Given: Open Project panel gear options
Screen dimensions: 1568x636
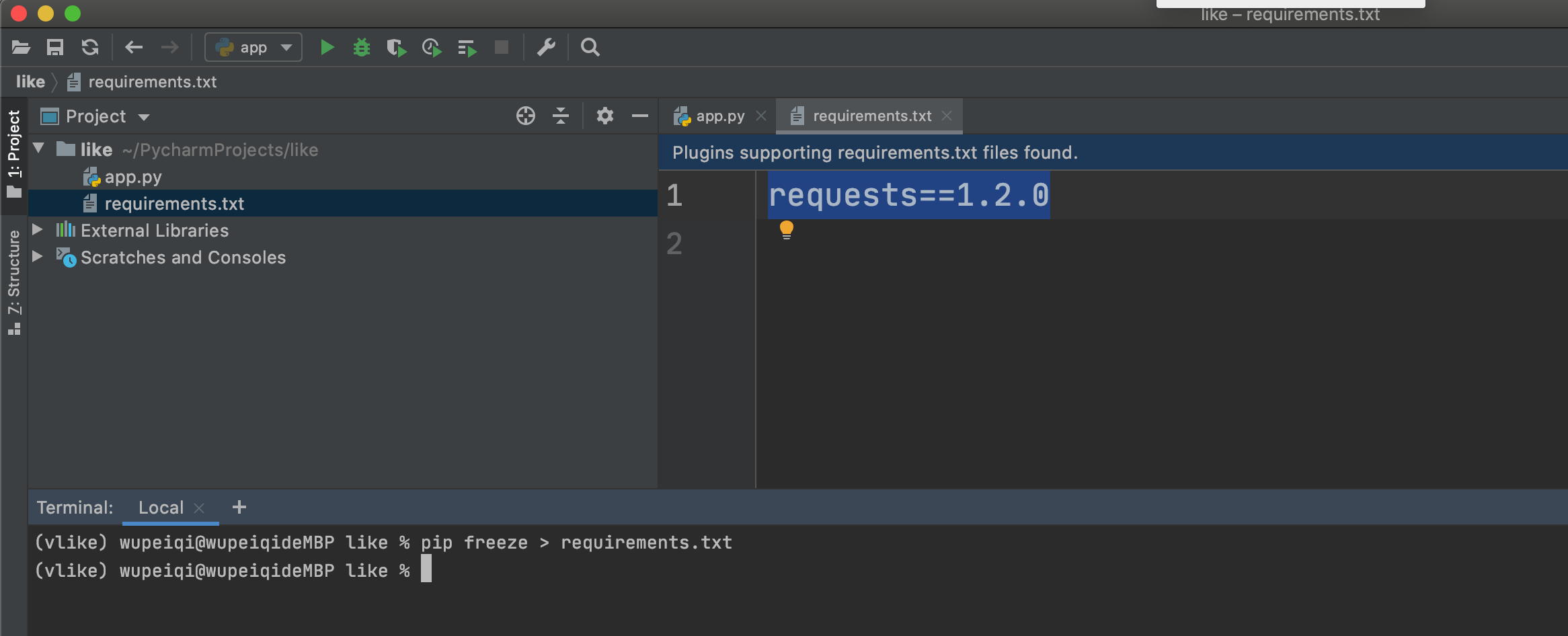Looking at the screenshot, I should (604, 116).
